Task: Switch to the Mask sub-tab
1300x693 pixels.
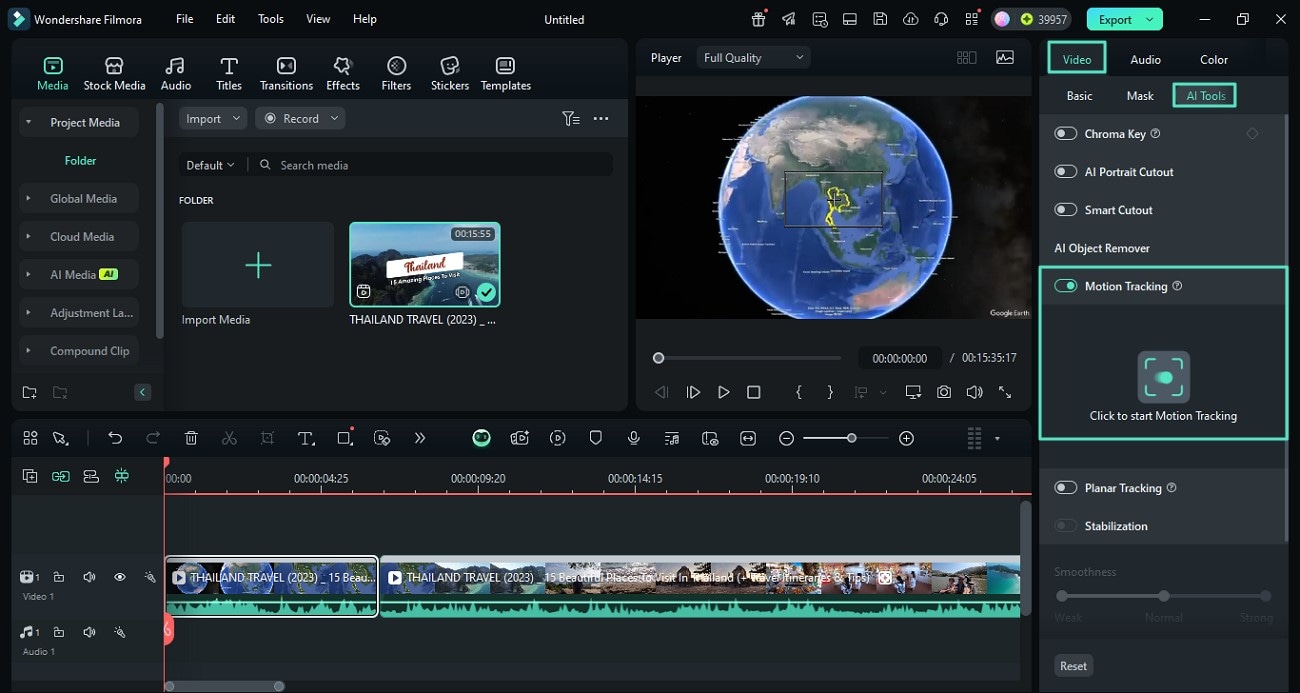Action: (1140, 96)
